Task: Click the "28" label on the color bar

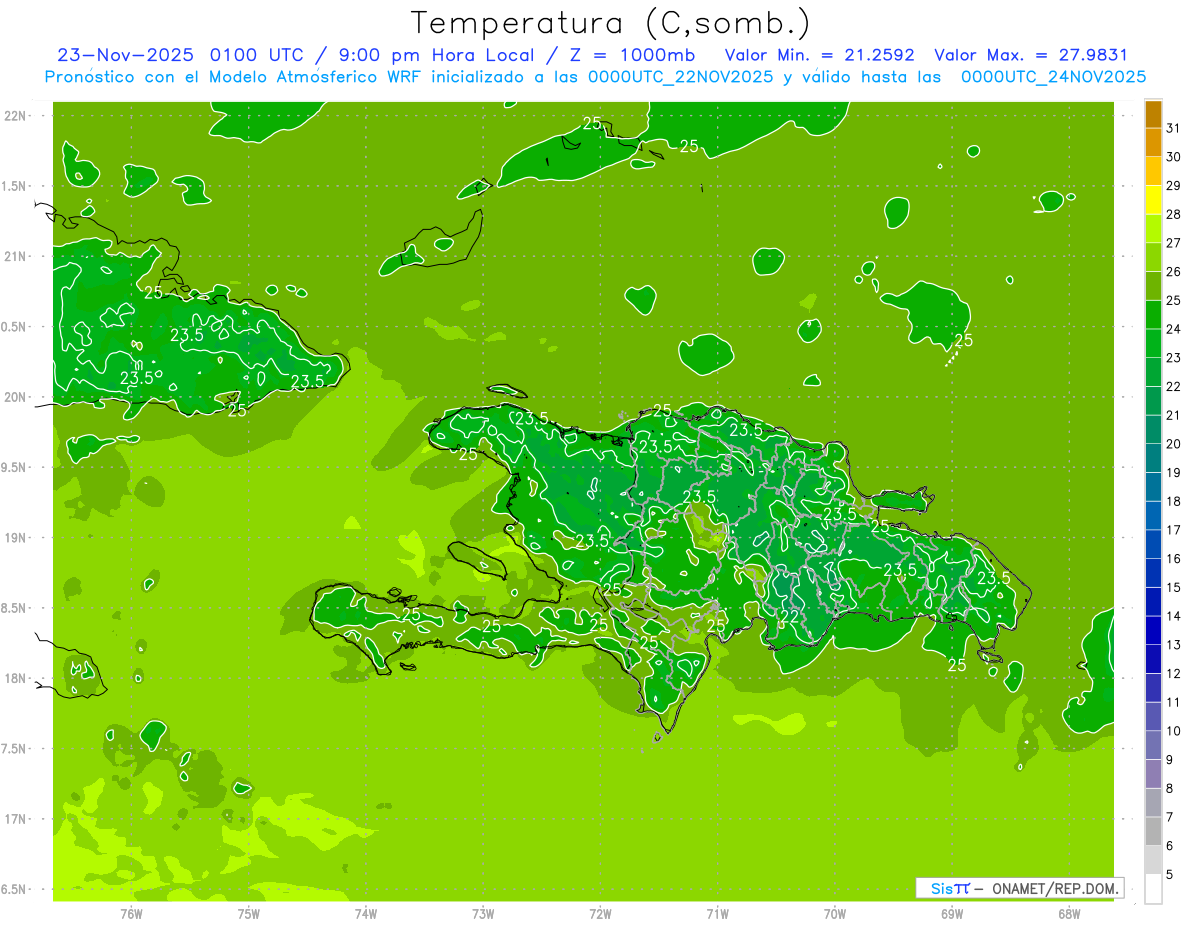Action: point(1174,214)
